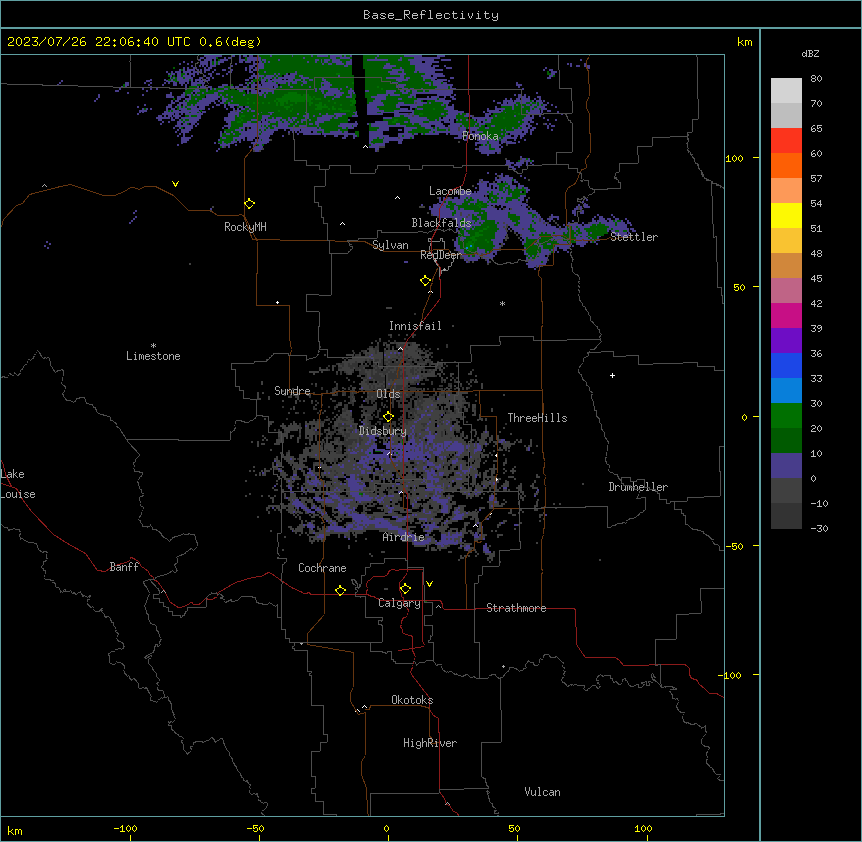Select the yellow 51-54 dBZ legend swatch
This screenshot has width=862, height=842.
[x=786, y=215]
